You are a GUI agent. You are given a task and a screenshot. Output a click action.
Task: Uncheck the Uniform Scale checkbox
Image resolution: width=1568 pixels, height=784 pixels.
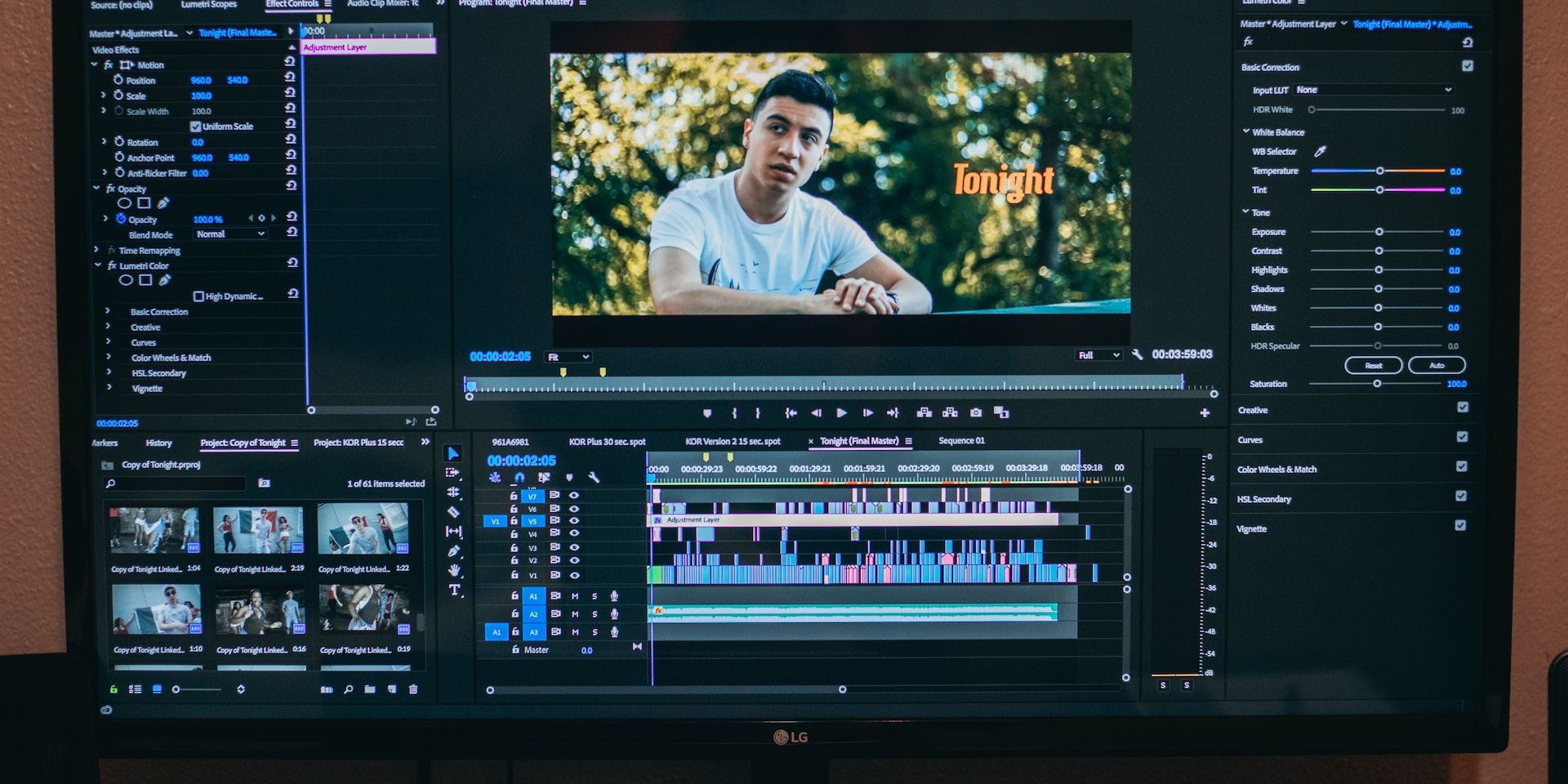196,126
